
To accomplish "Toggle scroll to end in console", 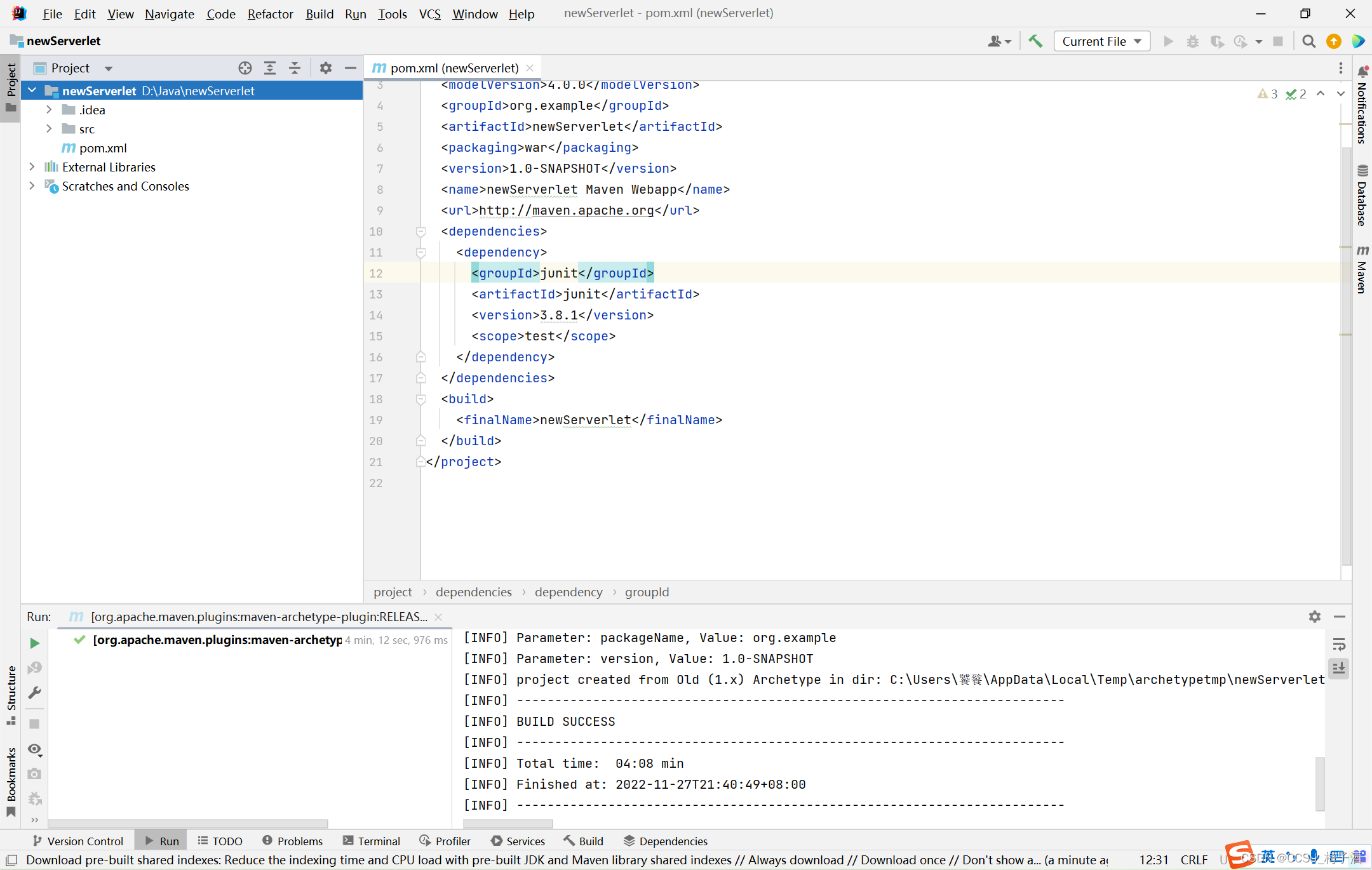I will pyautogui.click(x=1339, y=668).
